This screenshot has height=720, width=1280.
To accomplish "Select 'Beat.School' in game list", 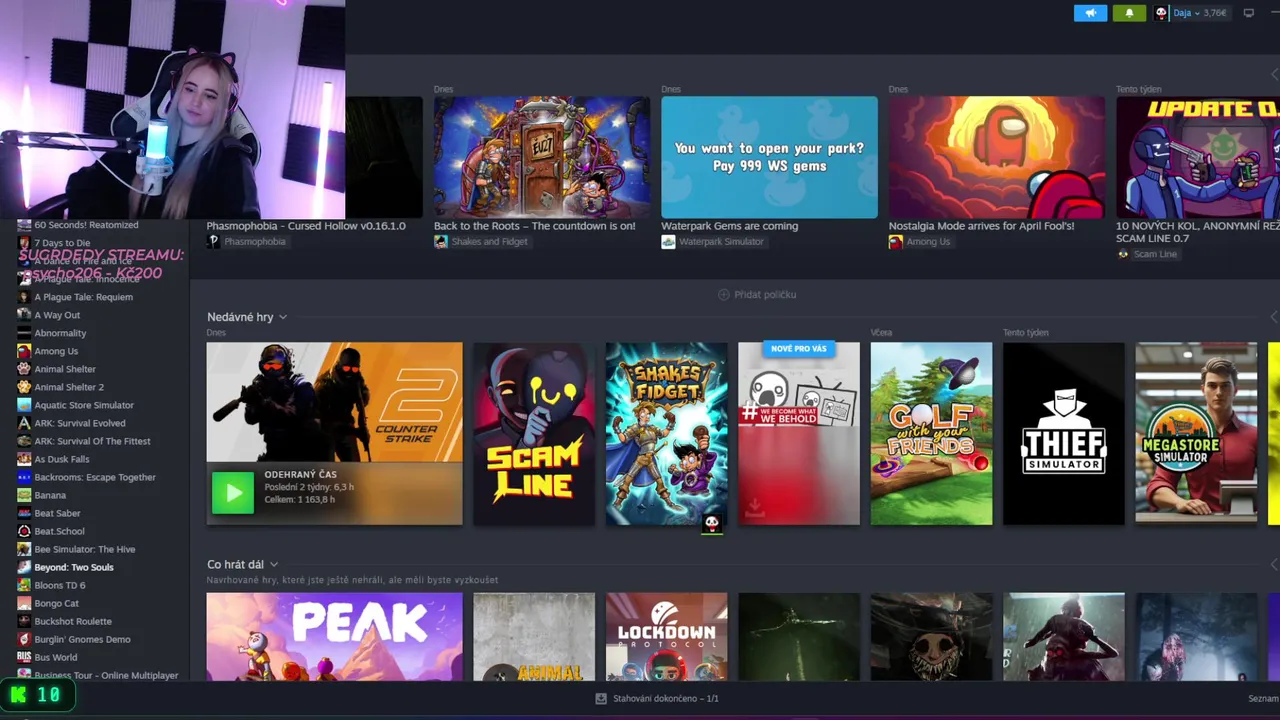I will 59,531.
